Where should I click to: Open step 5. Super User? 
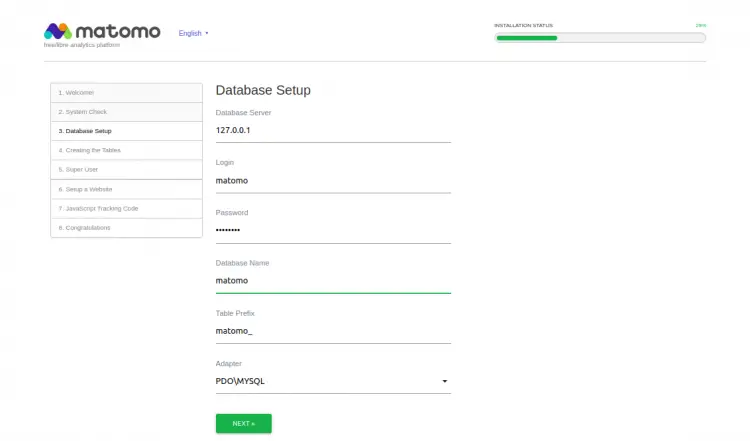tap(126, 169)
